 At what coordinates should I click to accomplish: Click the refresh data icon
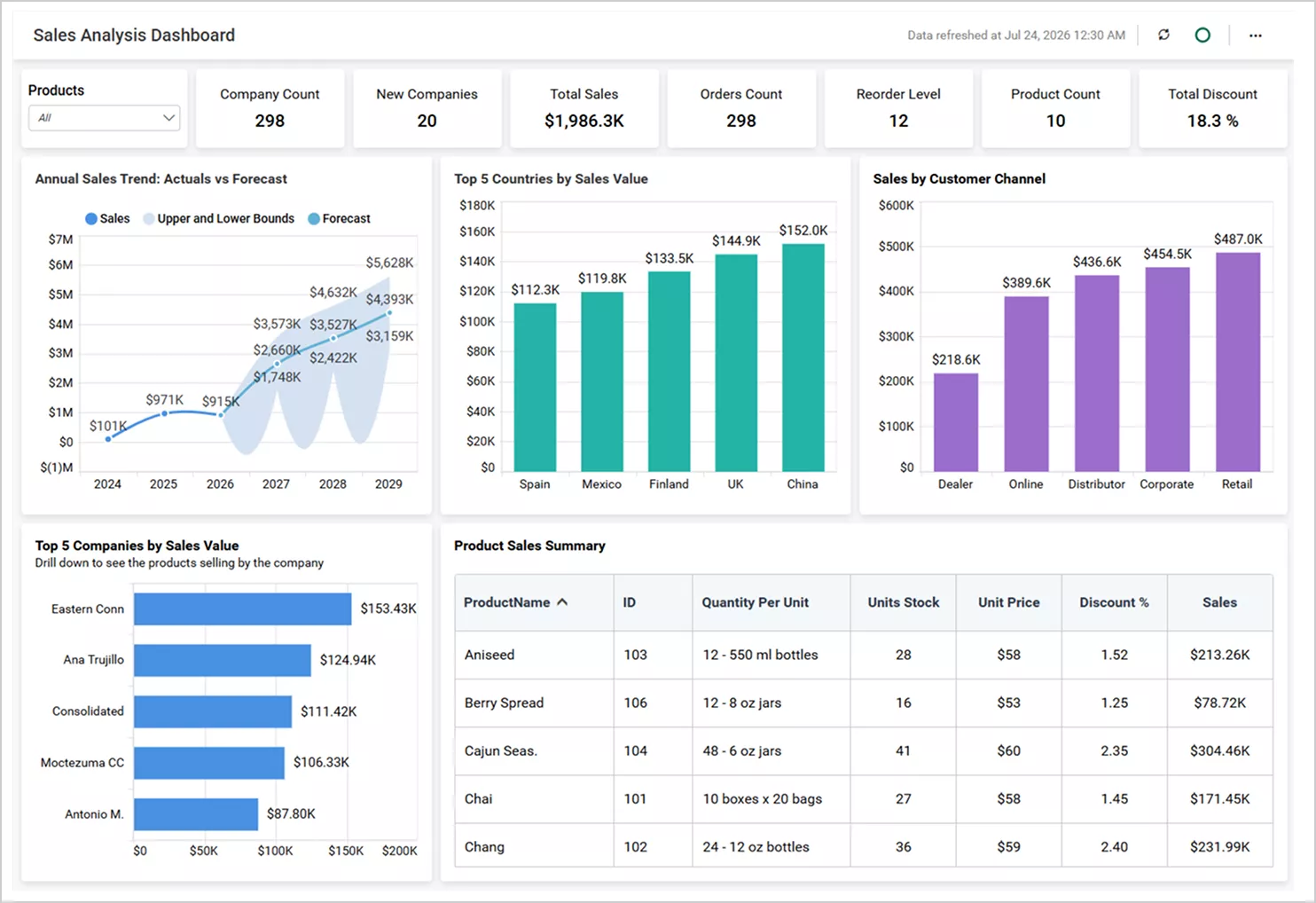point(1163,35)
